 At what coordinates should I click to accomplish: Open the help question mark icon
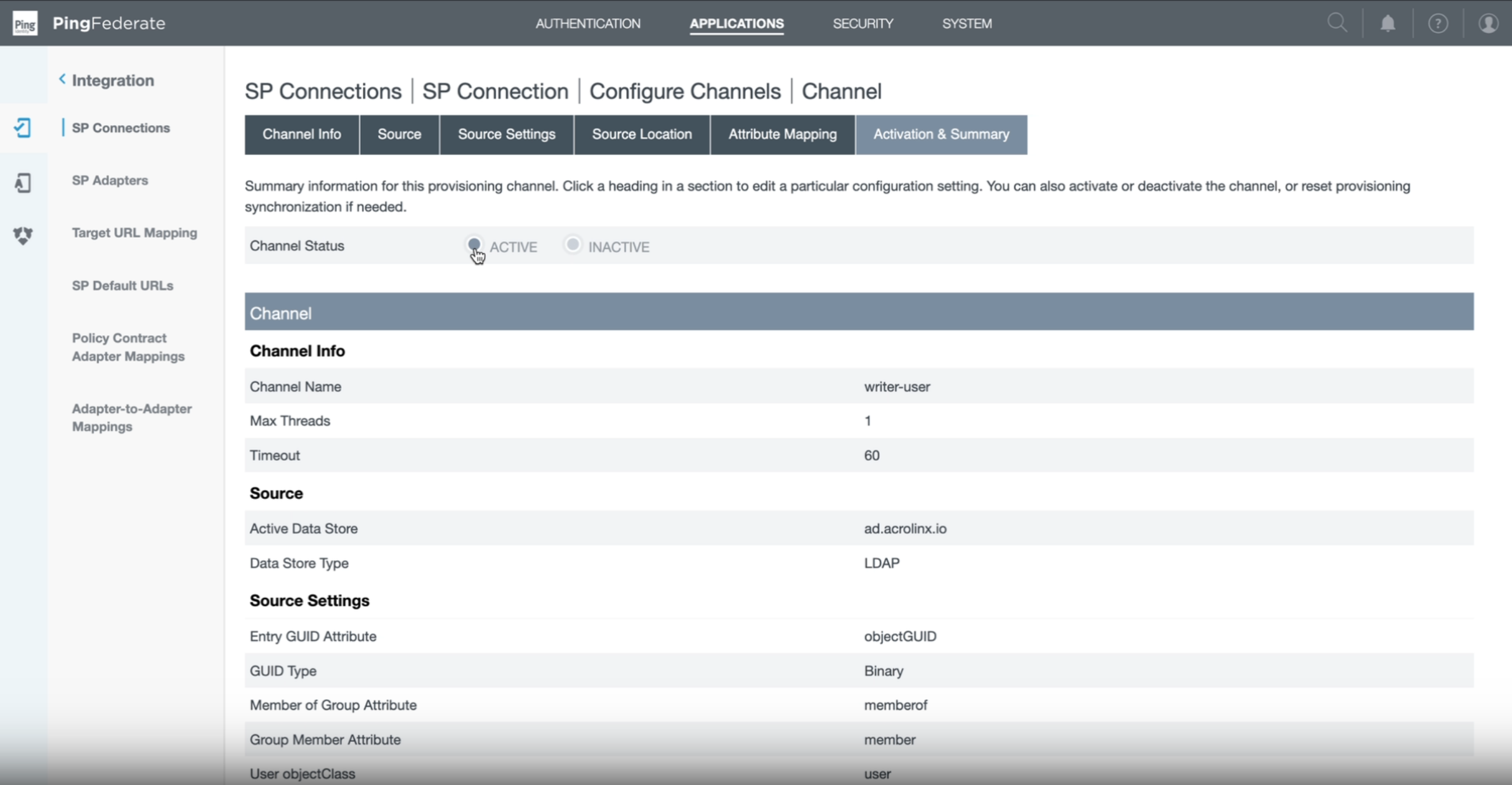[x=1438, y=23]
